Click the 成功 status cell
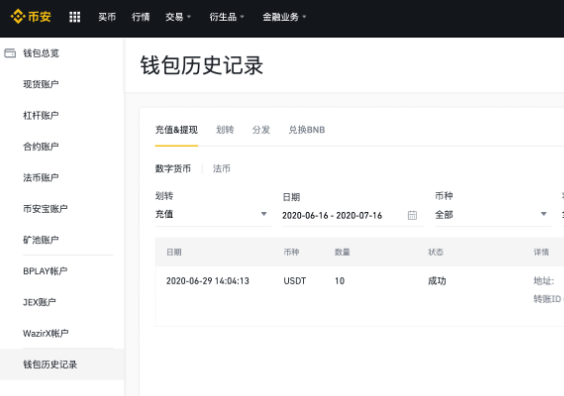 (437, 281)
